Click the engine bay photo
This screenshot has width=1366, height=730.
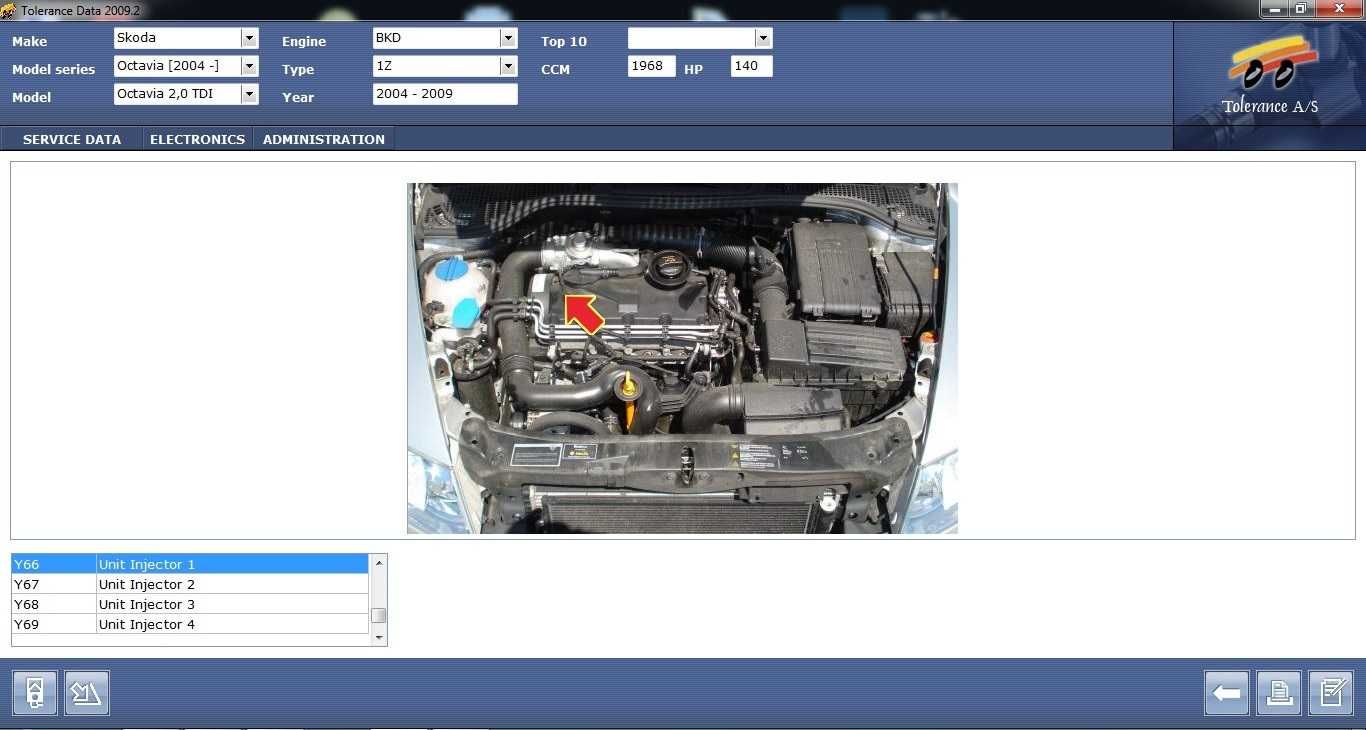pyautogui.click(x=682, y=358)
